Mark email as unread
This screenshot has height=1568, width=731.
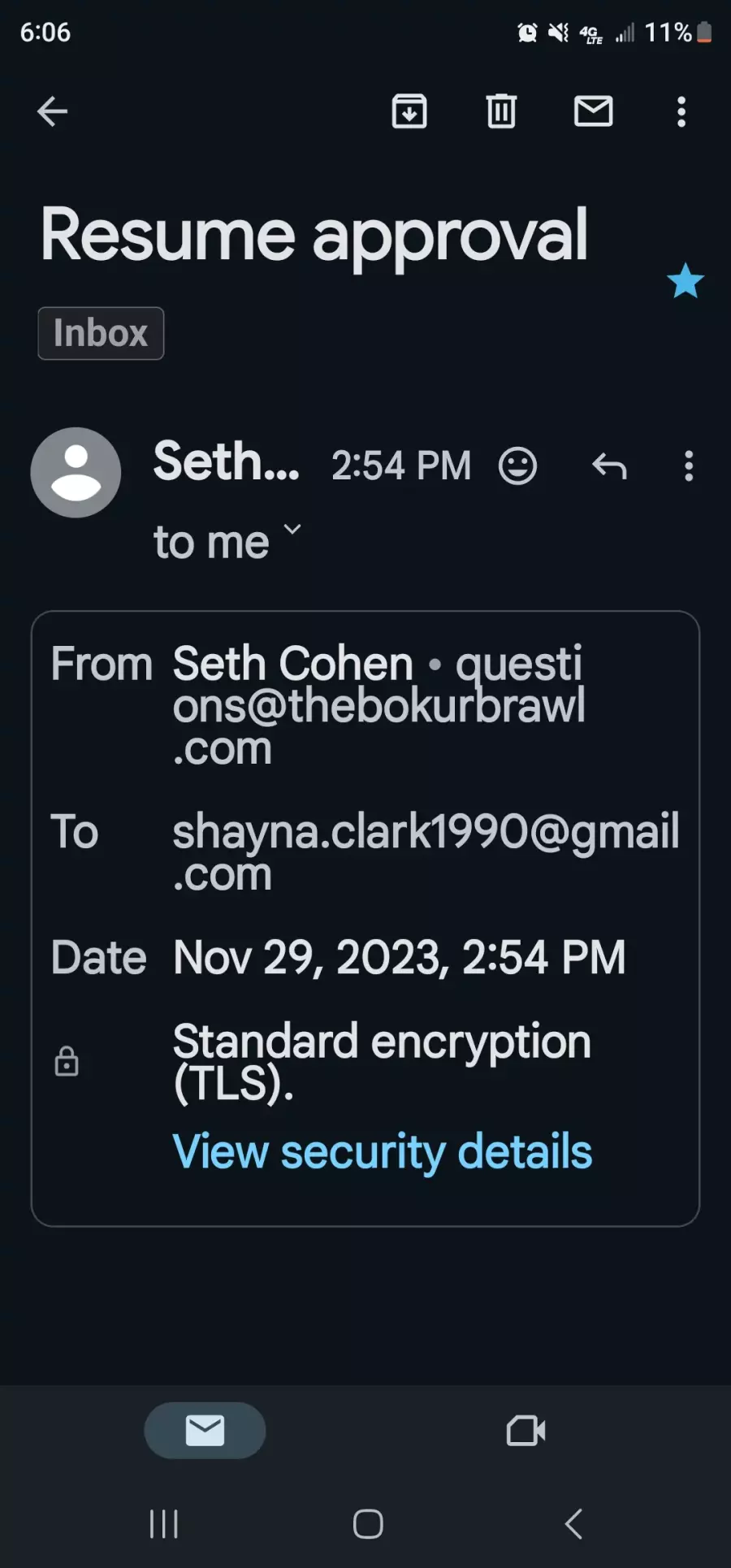(x=594, y=111)
